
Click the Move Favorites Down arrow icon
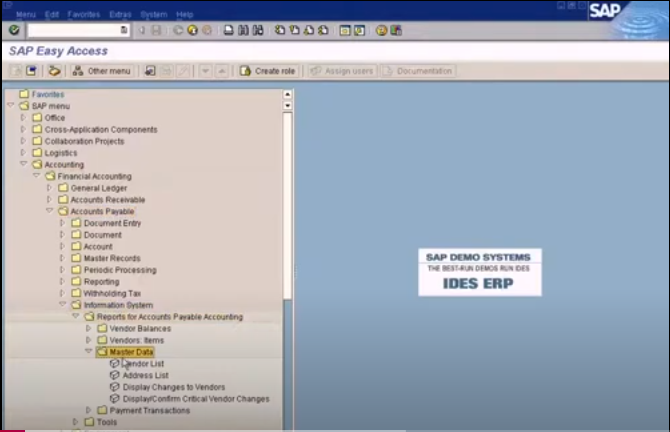(205, 71)
